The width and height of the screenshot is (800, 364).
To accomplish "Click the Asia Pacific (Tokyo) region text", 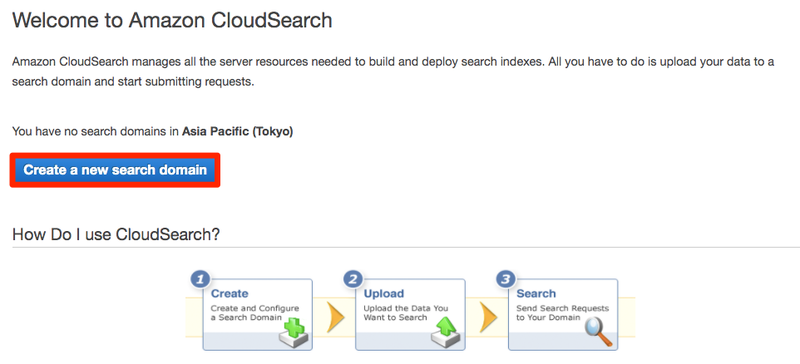I will tap(238, 132).
